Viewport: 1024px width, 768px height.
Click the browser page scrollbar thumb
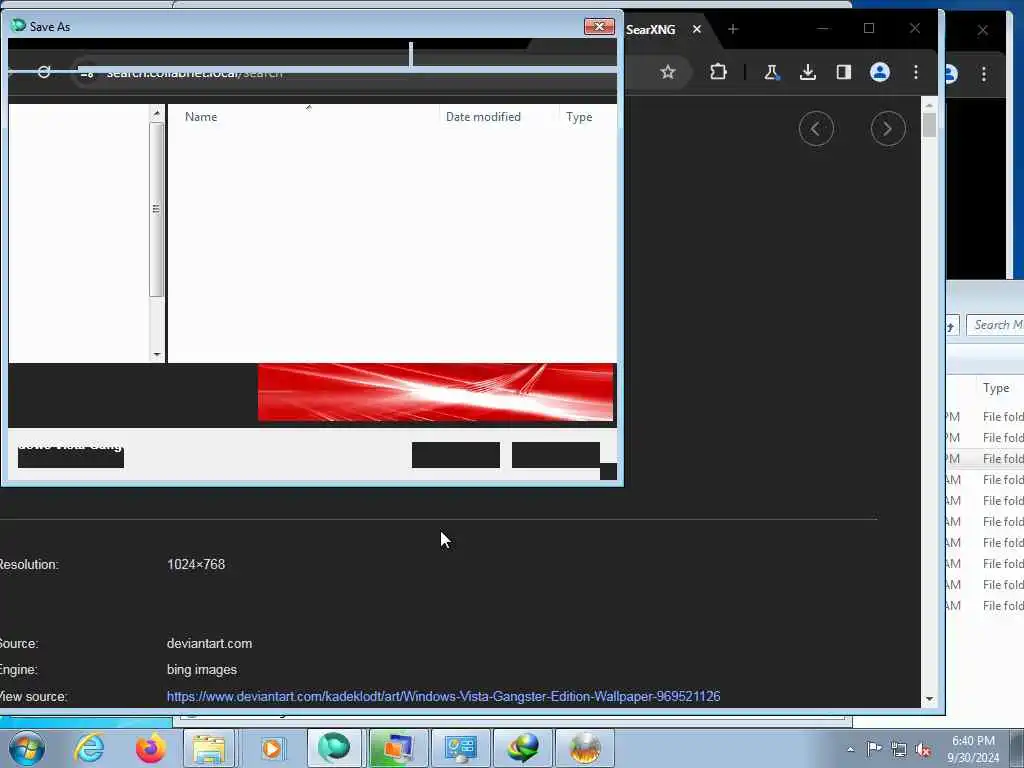[x=929, y=125]
